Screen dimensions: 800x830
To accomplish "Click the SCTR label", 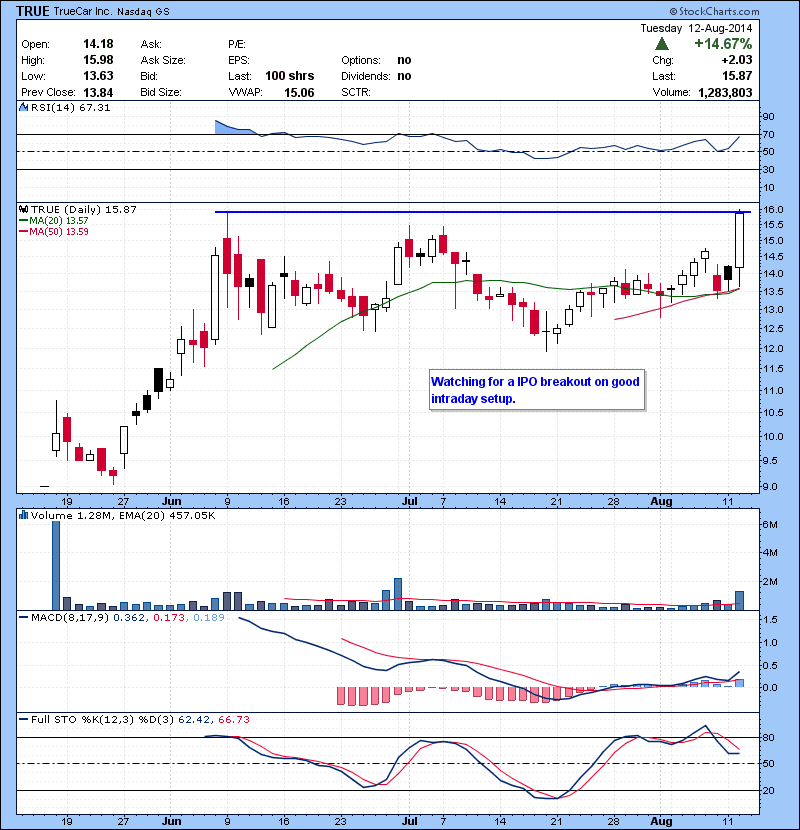I will point(356,92).
